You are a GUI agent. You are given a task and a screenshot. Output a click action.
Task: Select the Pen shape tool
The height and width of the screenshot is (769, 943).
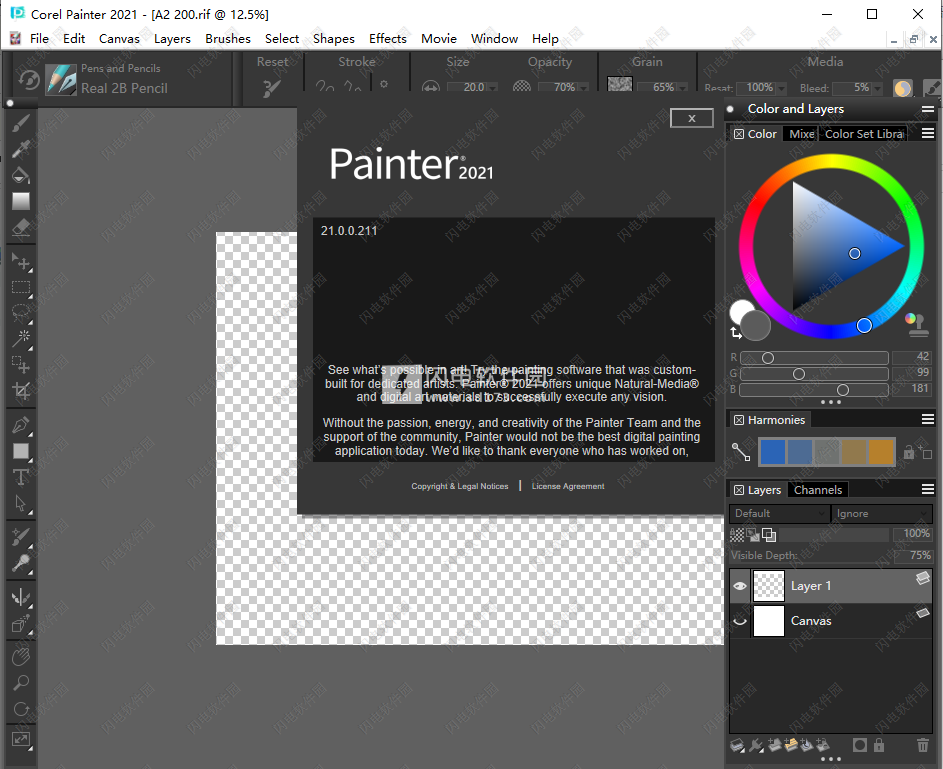click(20, 425)
